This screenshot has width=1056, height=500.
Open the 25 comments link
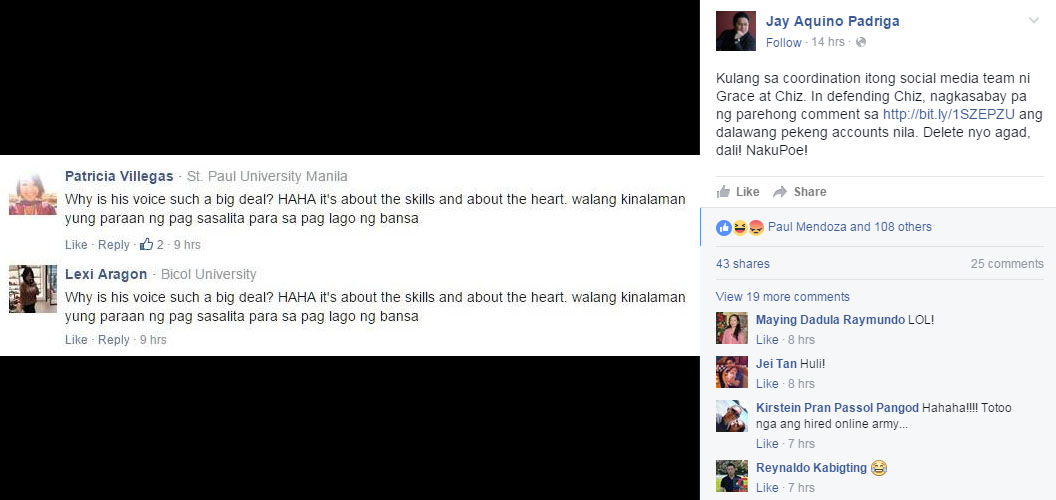1007,263
